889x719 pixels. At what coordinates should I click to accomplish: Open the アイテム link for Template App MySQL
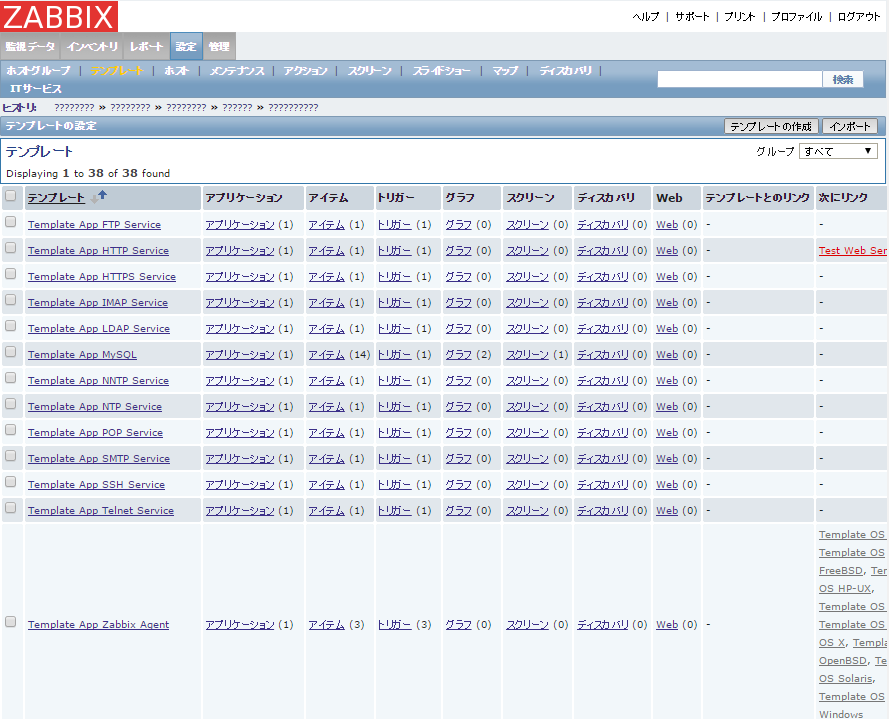pyautogui.click(x=326, y=355)
